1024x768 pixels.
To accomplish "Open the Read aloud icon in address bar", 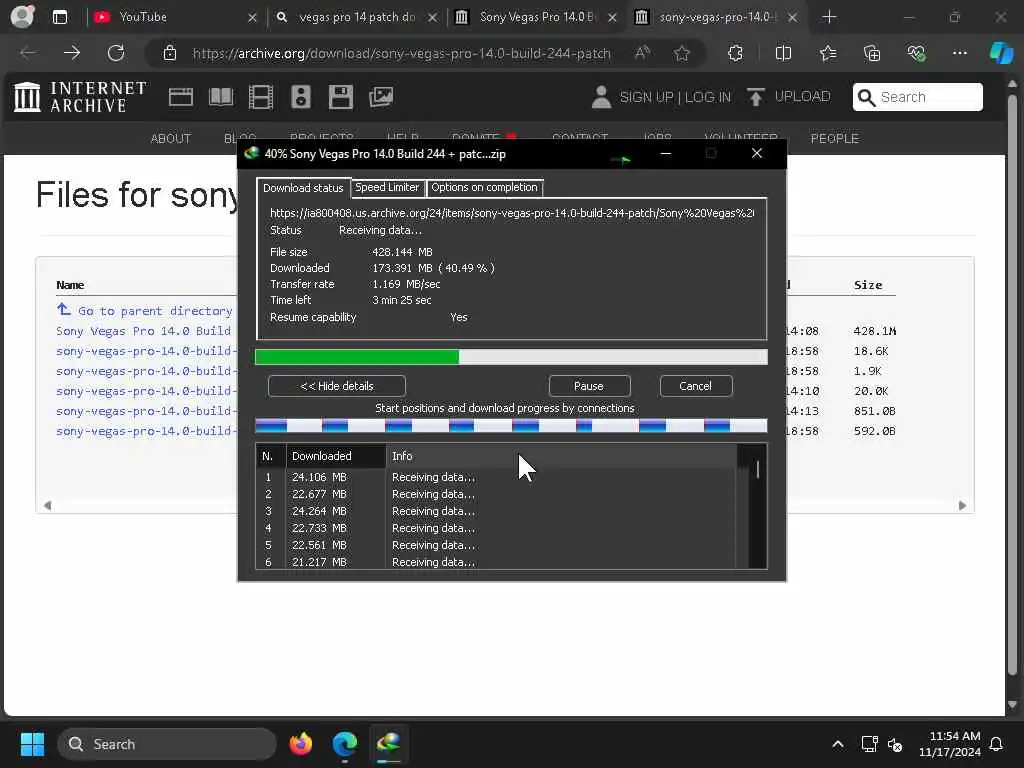I will [643, 53].
